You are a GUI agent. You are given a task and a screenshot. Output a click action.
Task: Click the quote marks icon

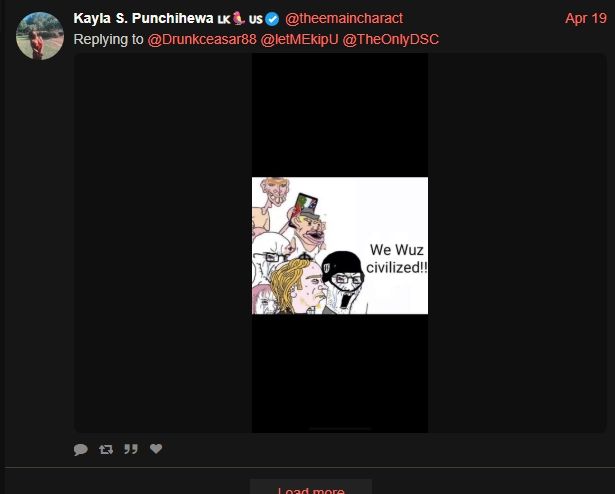[x=131, y=449]
